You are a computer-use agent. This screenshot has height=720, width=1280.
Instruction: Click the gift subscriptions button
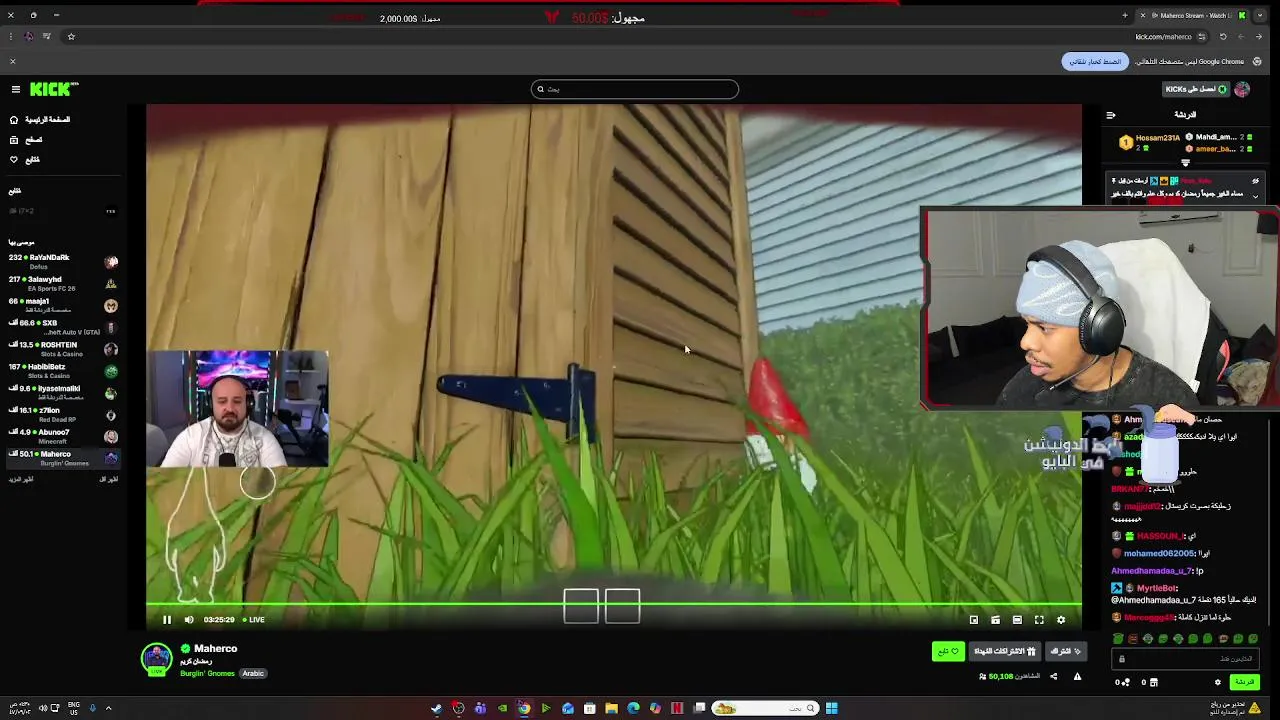pos(1005,652)
